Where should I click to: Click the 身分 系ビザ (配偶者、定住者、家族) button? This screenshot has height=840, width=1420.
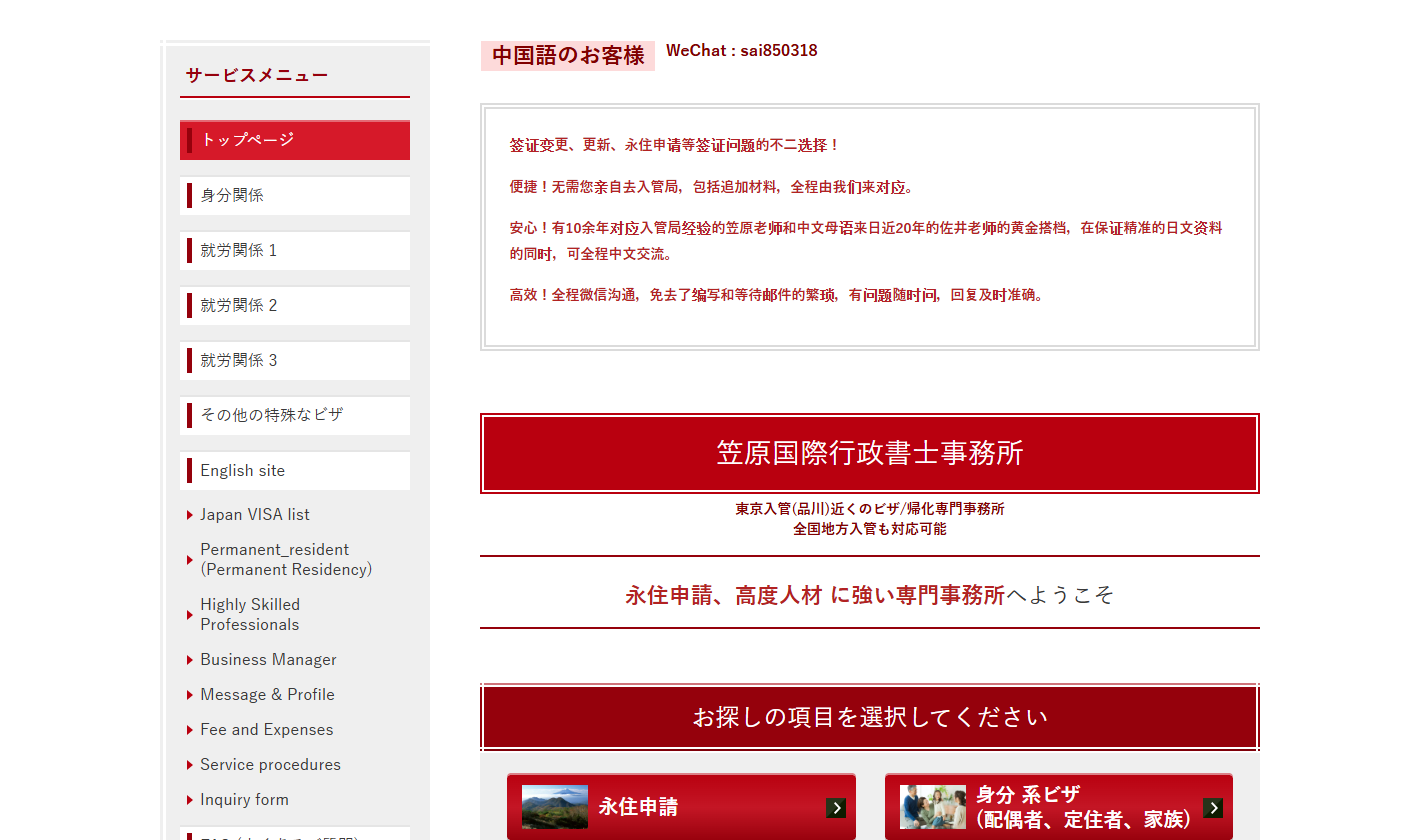[1059, 807]
